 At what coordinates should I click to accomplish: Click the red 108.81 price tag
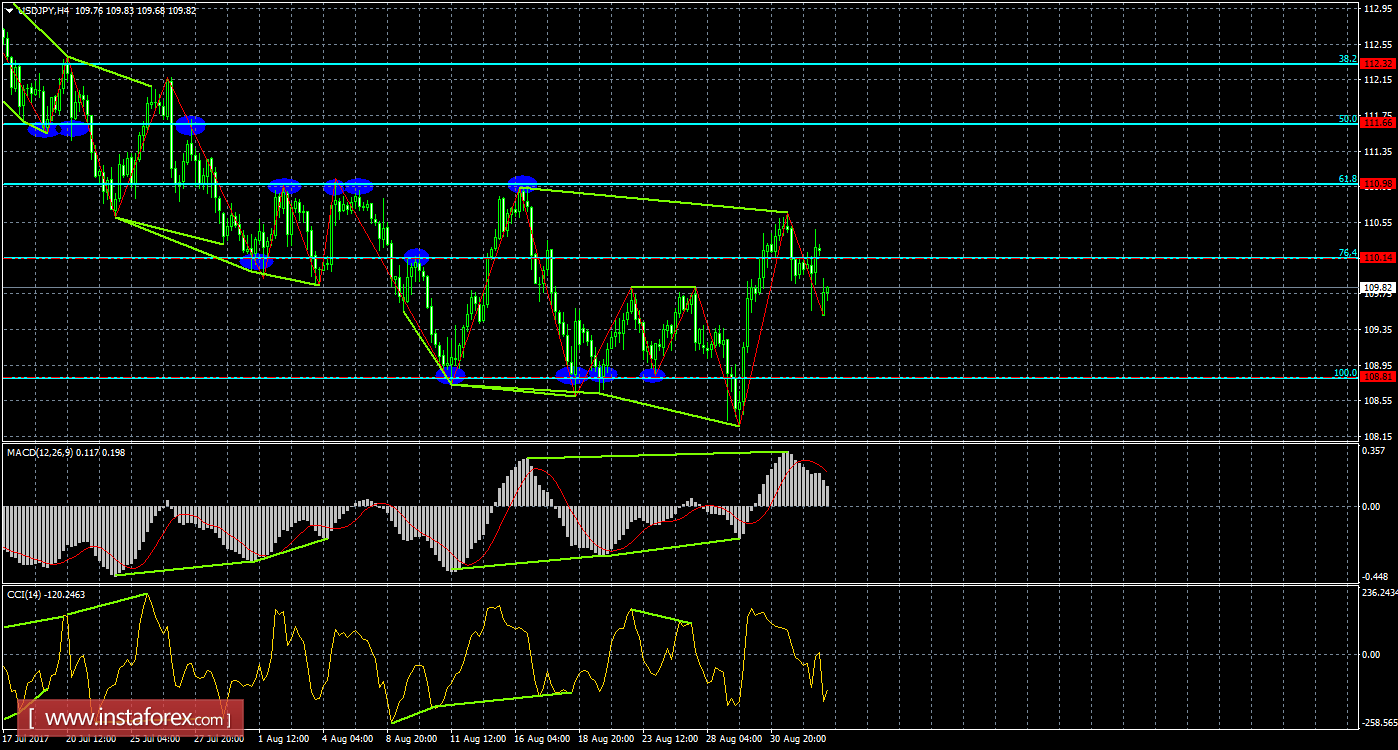(1379, 378)
